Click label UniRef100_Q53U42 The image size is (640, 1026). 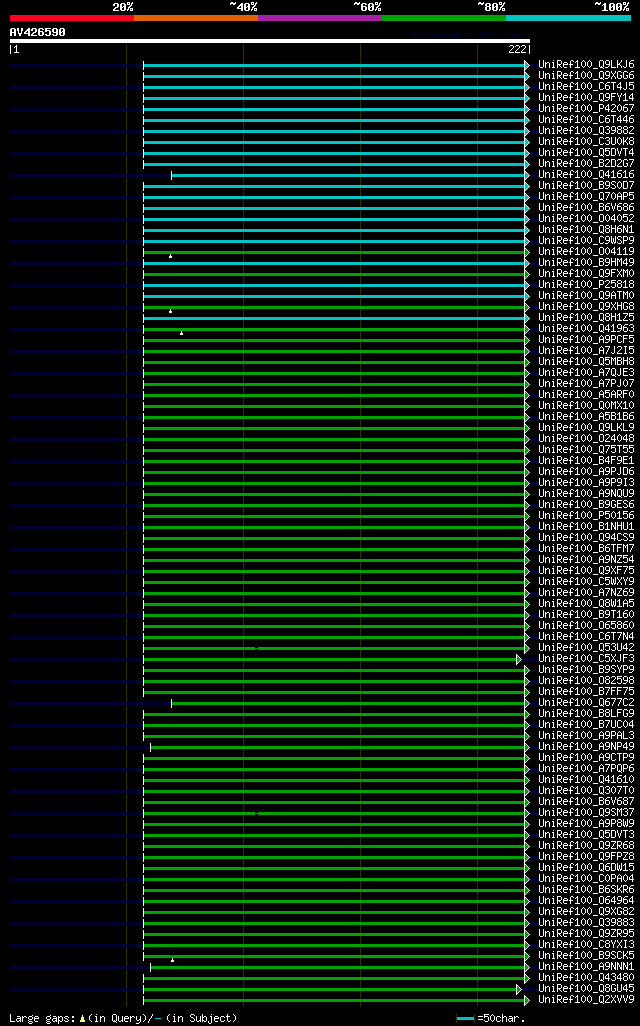click(586, 648)
